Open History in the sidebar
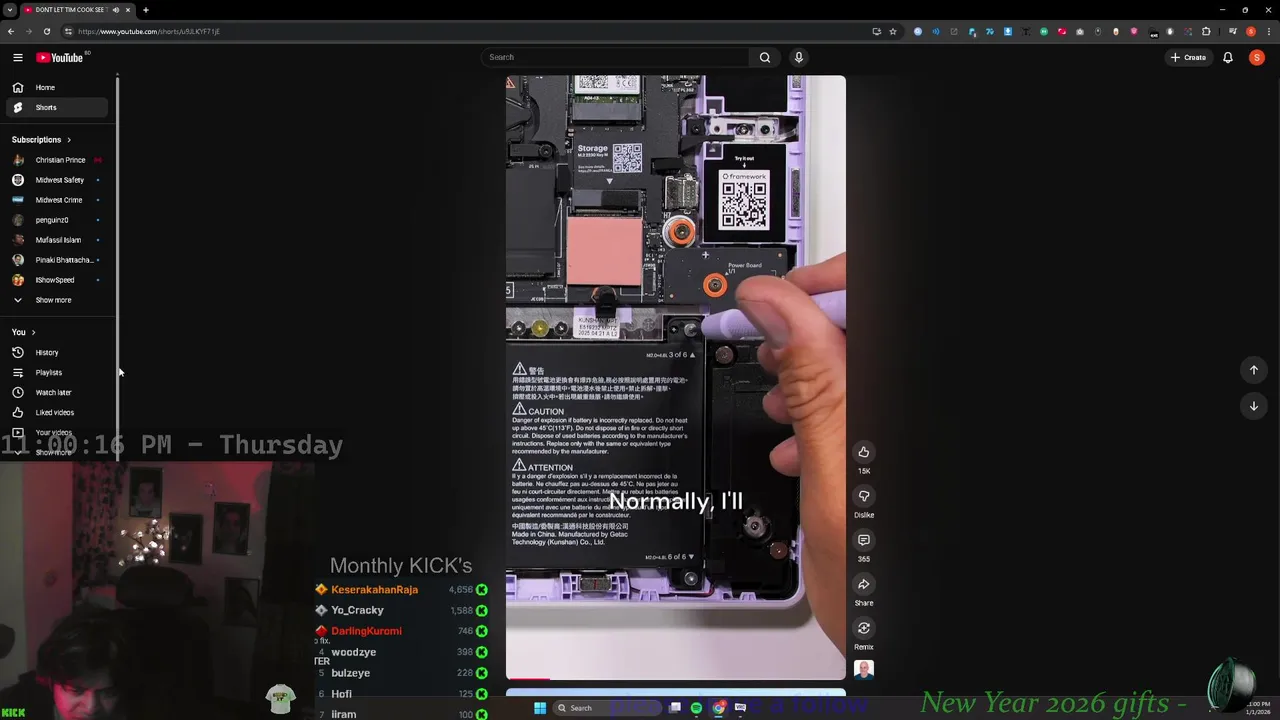The height and width of the screenshot is (720, 1280). 56,352
